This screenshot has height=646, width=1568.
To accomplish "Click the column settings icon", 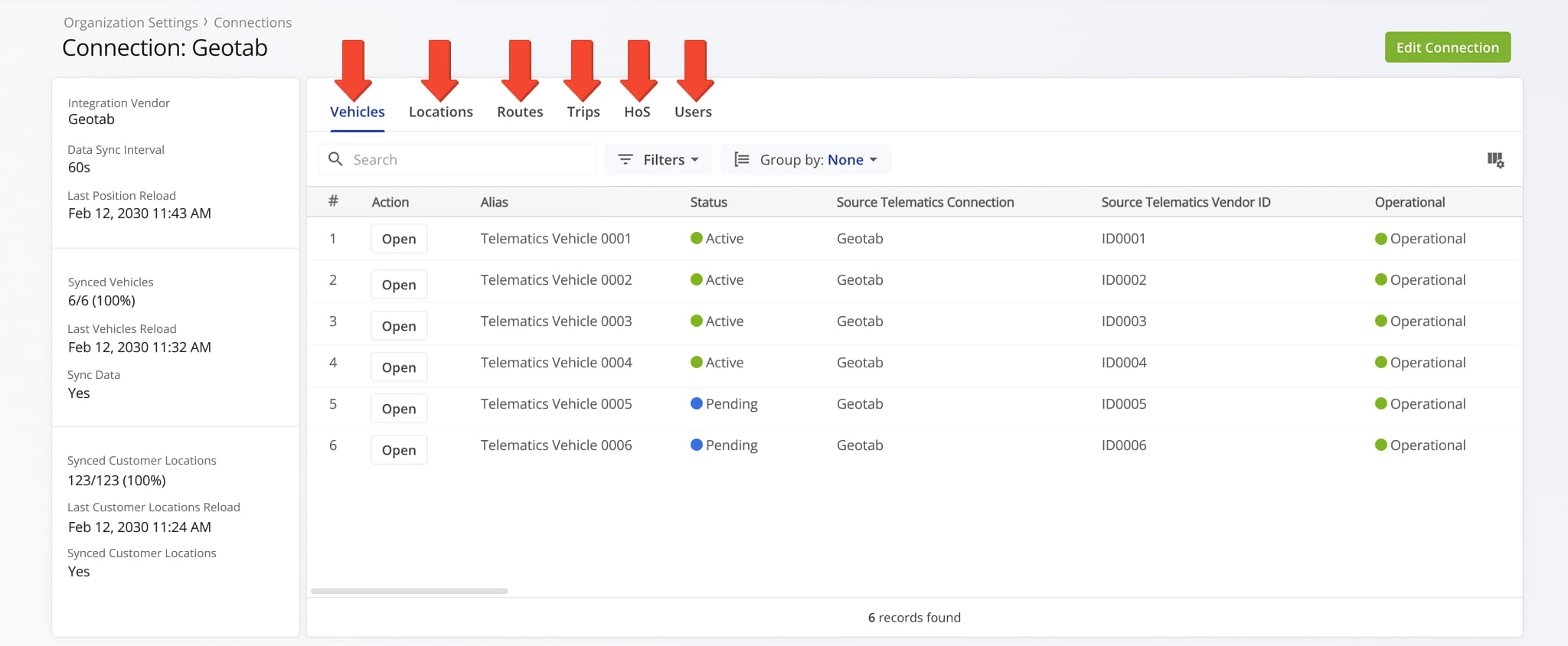I will point(1495,160).
